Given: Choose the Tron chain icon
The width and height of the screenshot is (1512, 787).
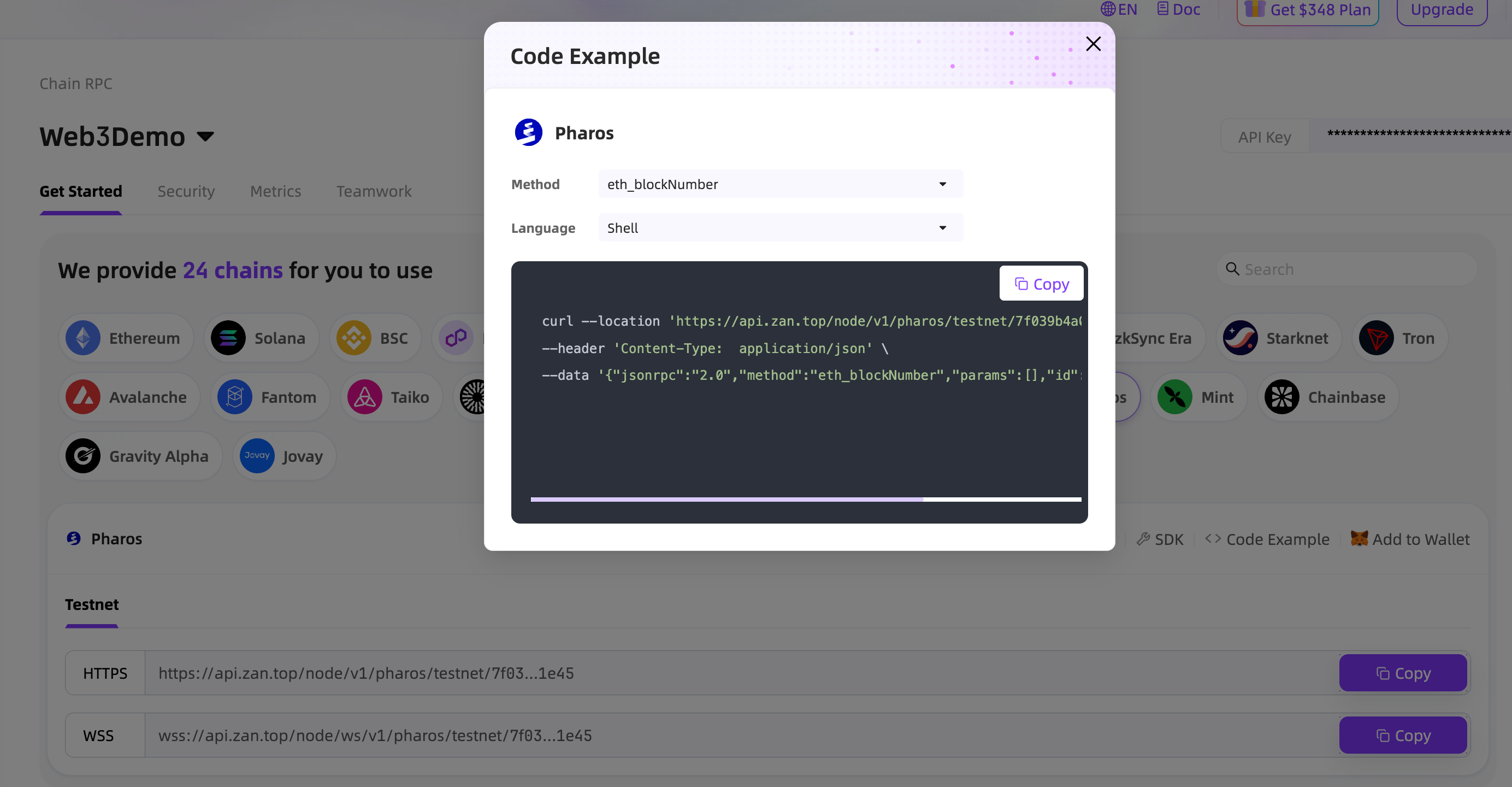Looking at the screenshot, I should coord(1376,338).
